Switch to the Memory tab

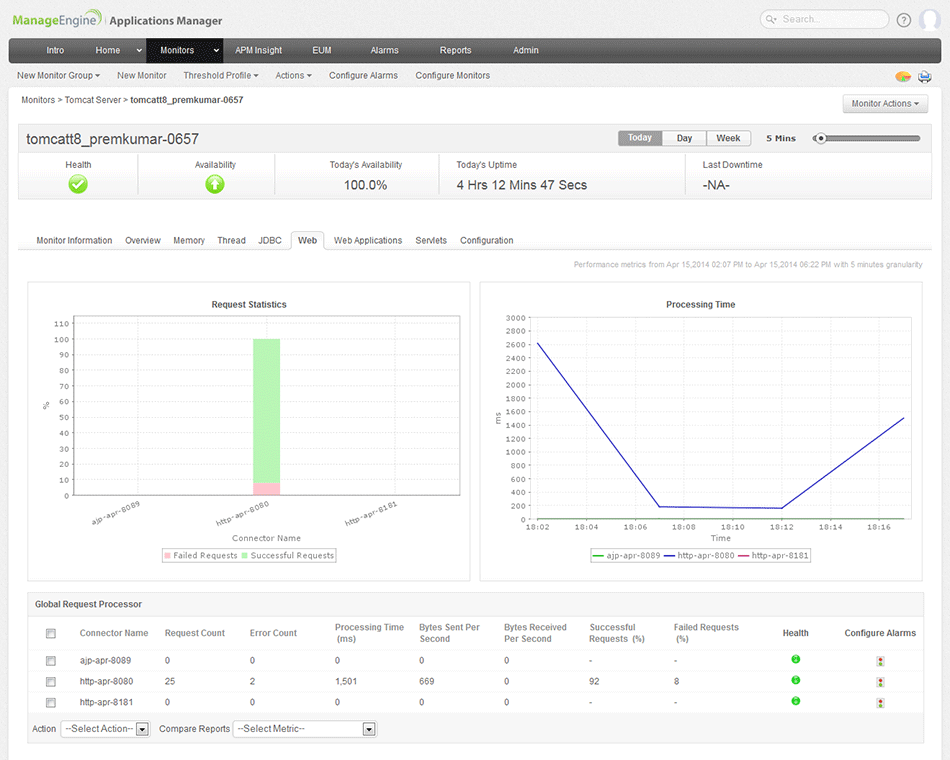pos(189,241)
